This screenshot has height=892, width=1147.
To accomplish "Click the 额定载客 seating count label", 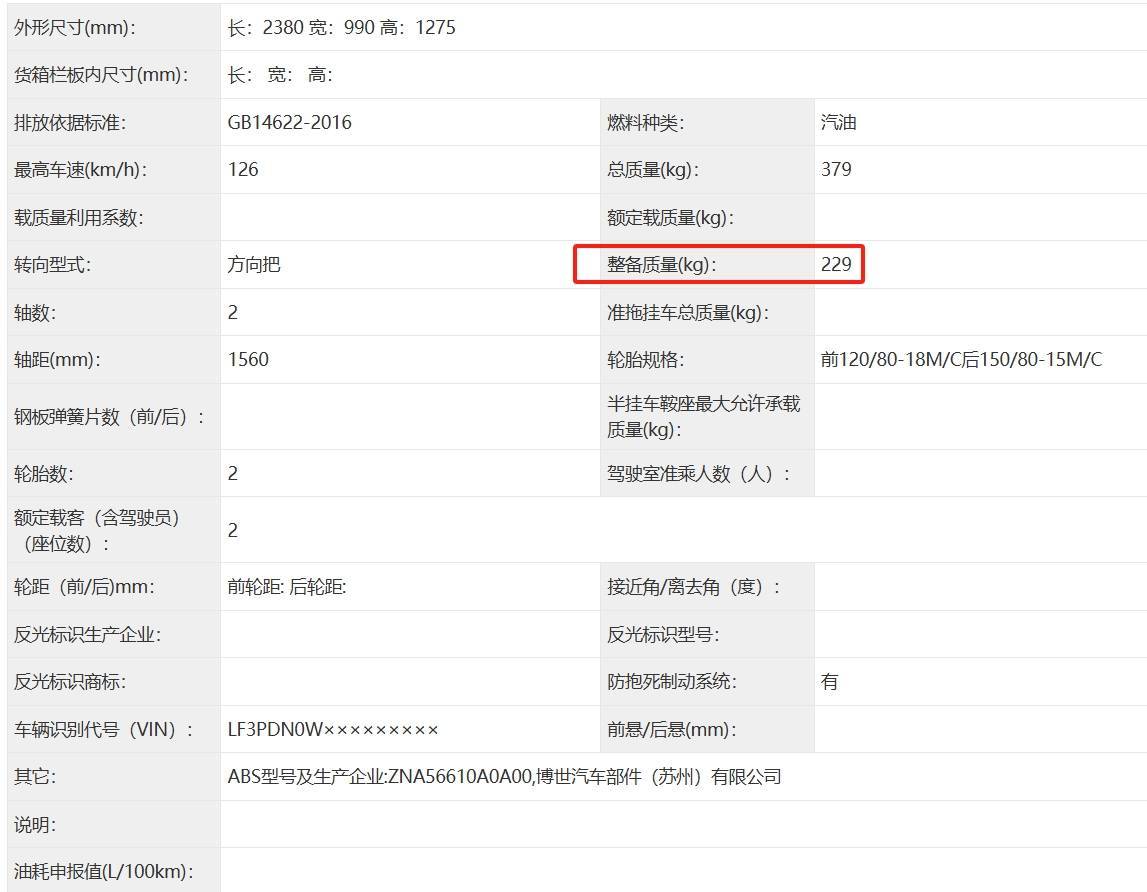I will tap(96, 530).
